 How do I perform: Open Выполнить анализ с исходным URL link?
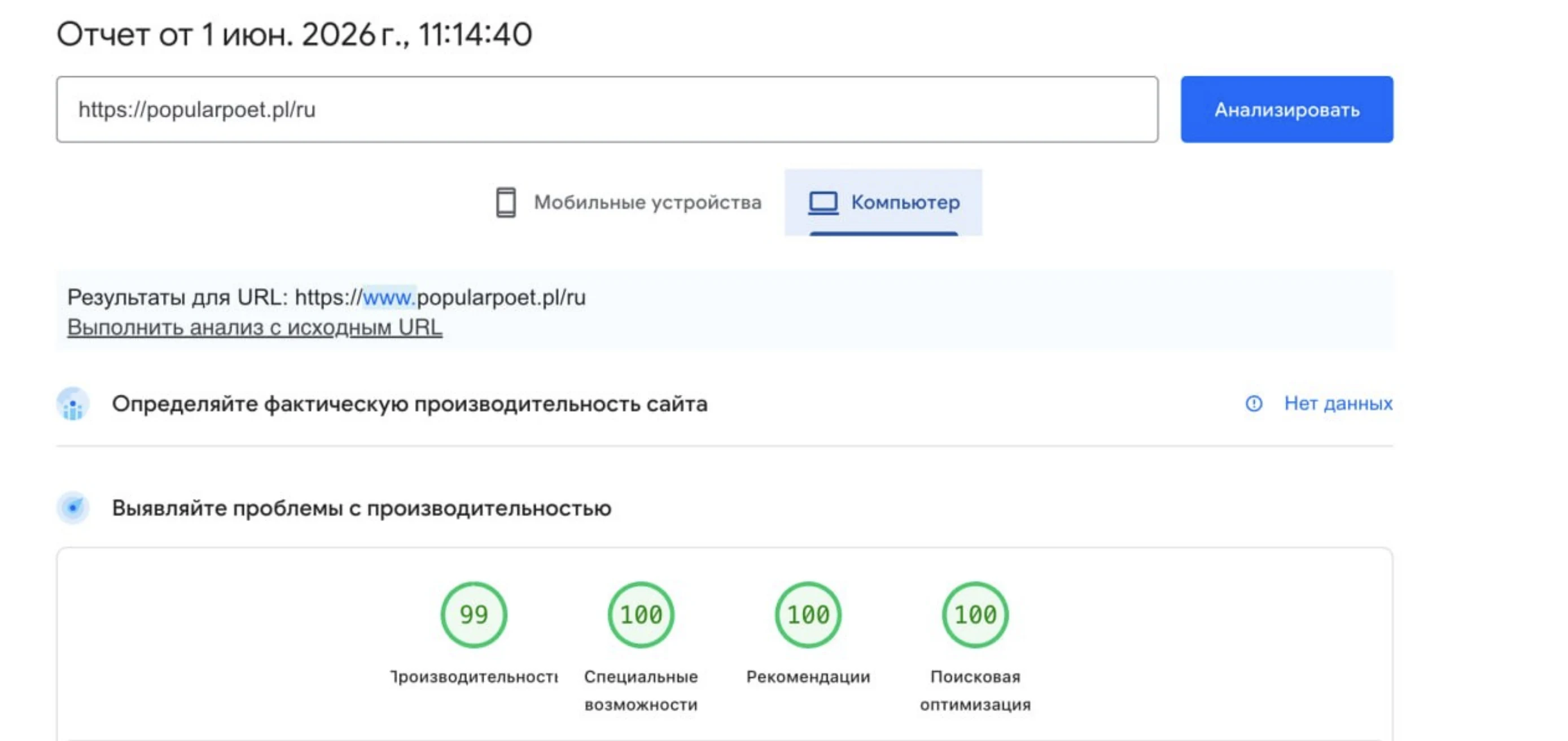point(255,327)
